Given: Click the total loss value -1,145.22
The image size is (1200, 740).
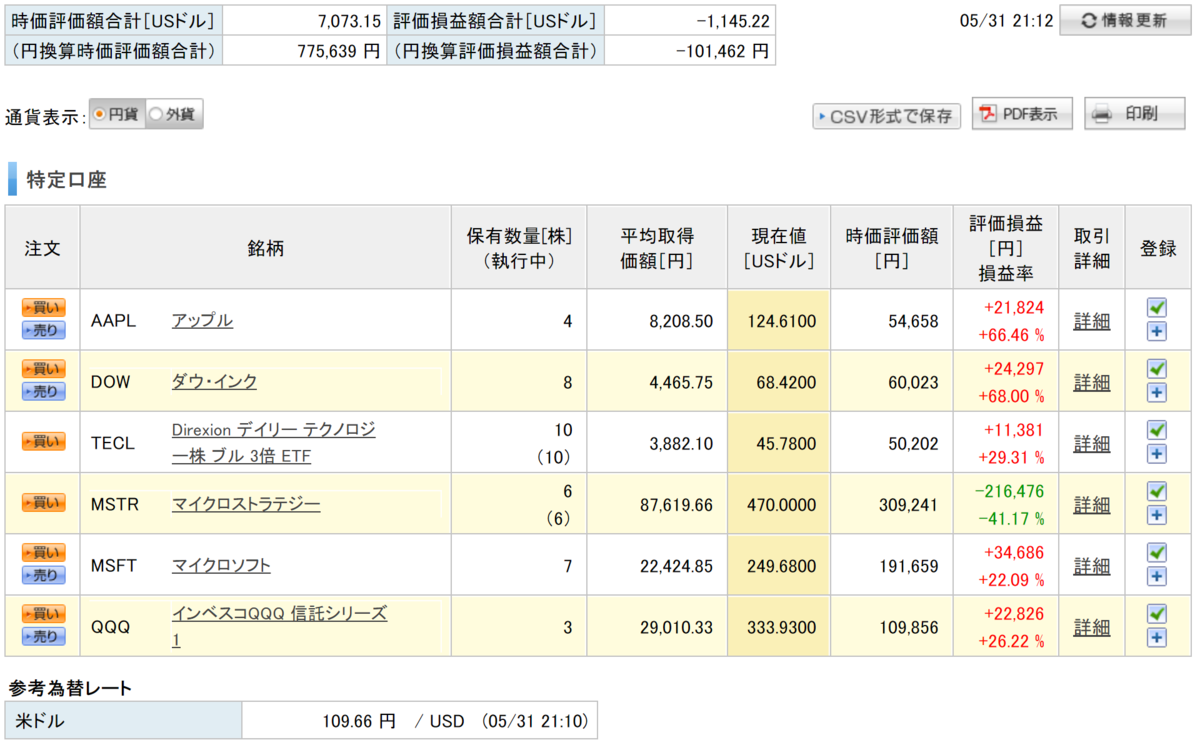Looking at the screenshot, I should [731, 21].
